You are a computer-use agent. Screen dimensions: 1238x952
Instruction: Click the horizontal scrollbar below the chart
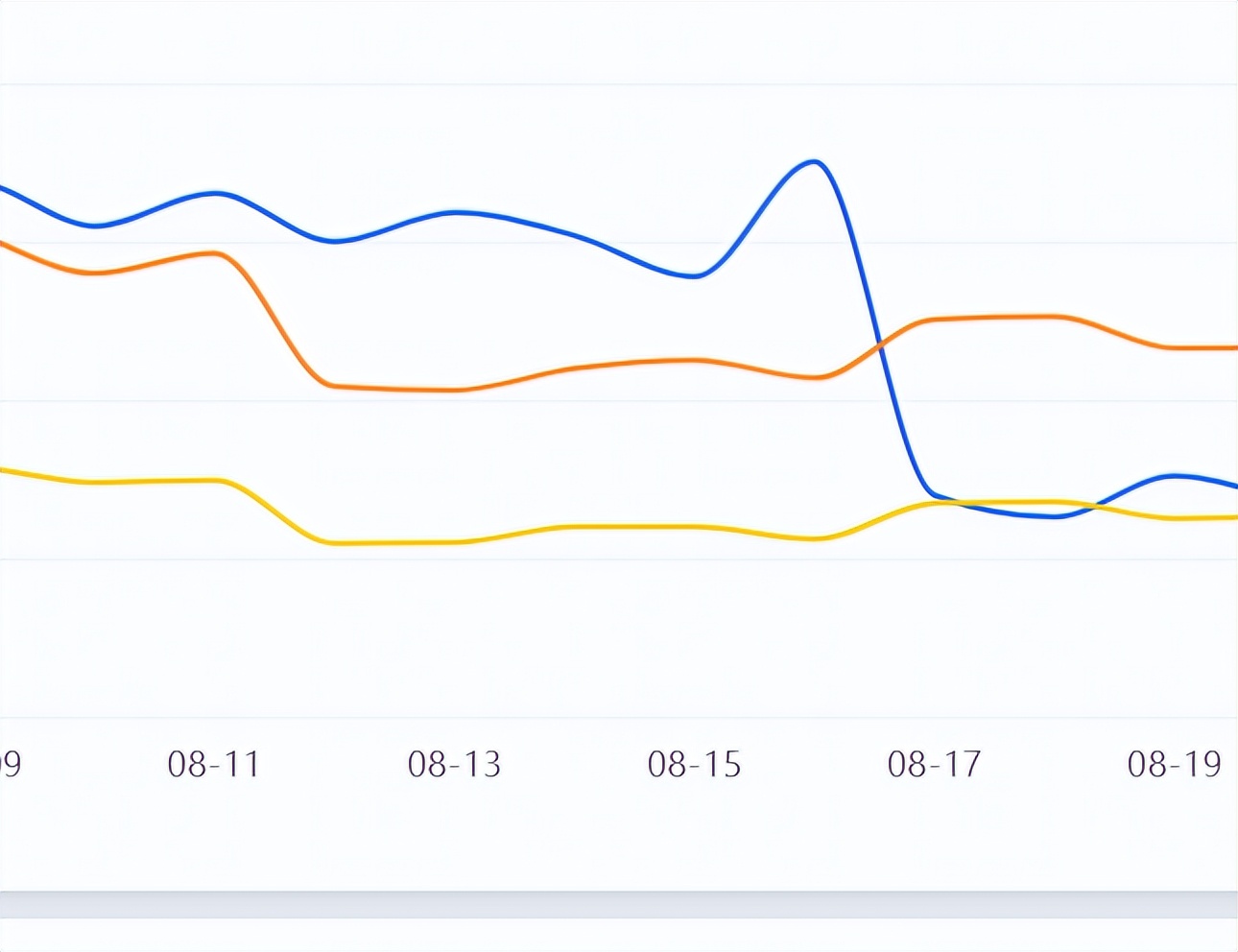619,904
